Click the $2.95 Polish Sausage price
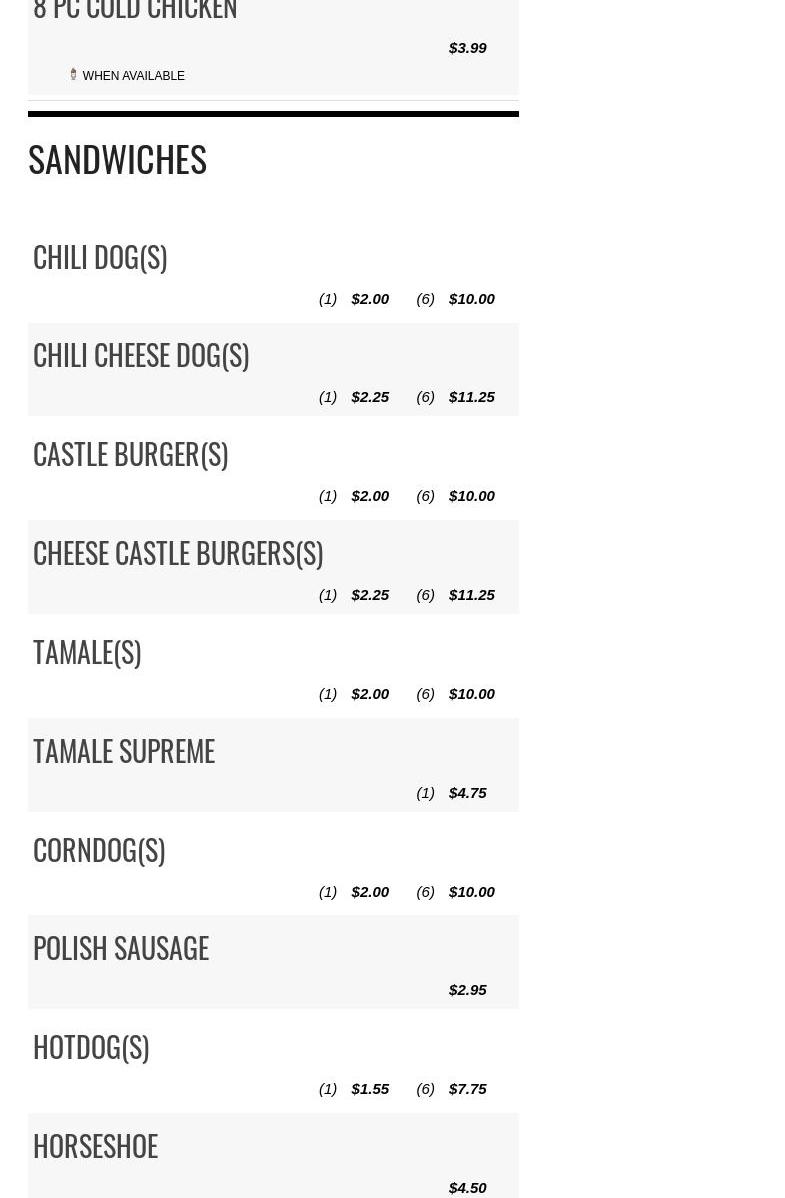The image size is (785, 1198). point(467,990)
